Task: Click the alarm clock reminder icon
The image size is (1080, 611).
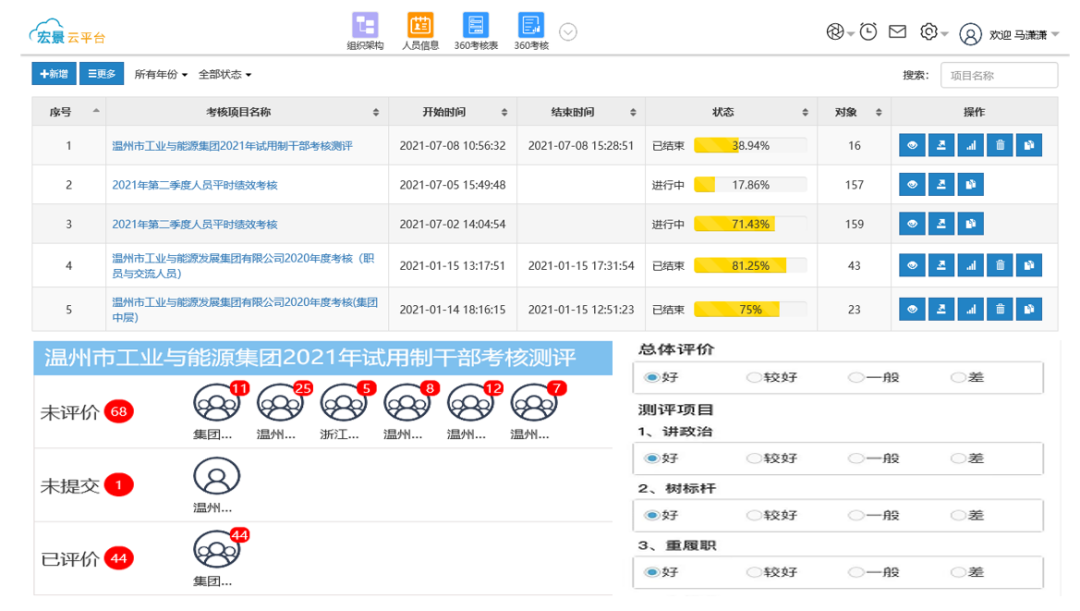Action: pyautogui.click(x=868, y=32)
